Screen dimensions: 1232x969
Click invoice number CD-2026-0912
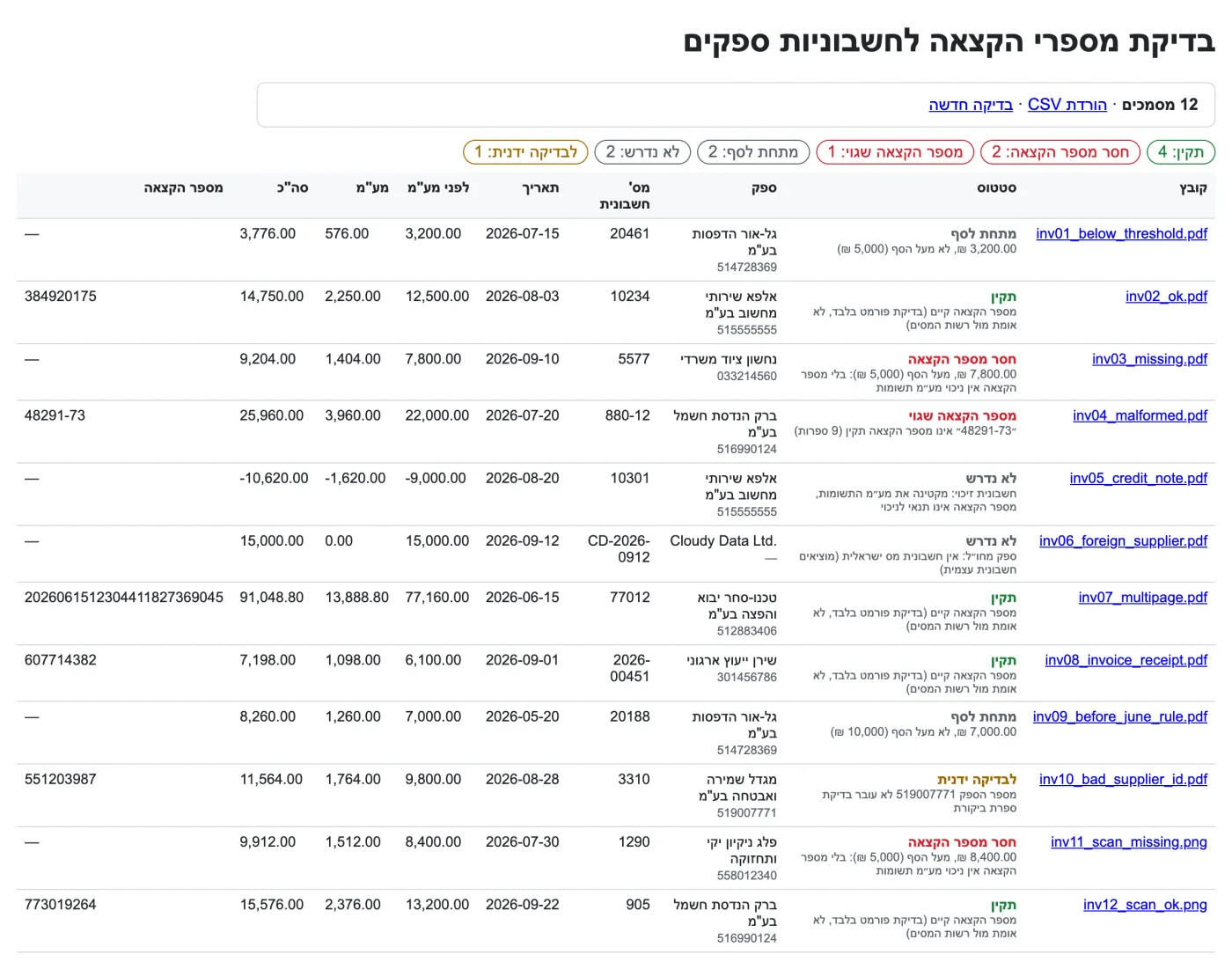(619, 549)
